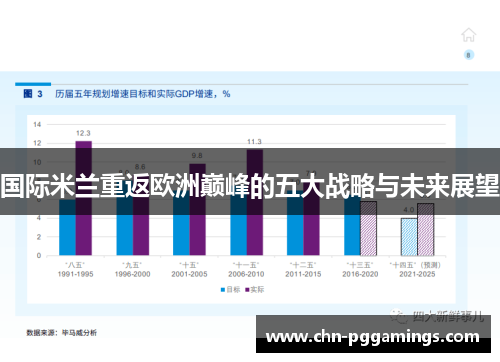Select the 2021-2025 forecast axis label

pos(417,274)
